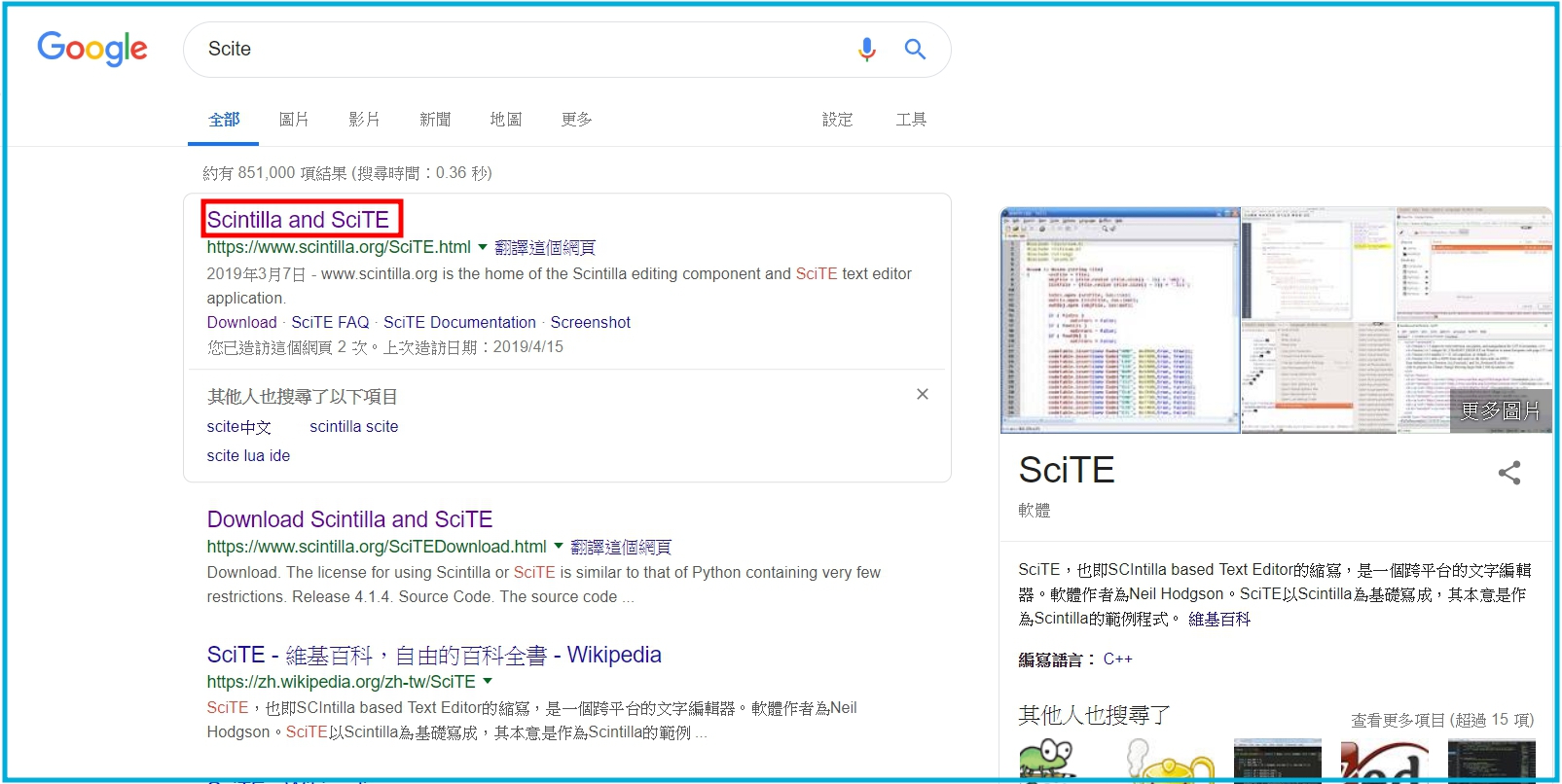Search related query scite中文
This screenshot has height=784, width=1562.
tap(239, 427)
